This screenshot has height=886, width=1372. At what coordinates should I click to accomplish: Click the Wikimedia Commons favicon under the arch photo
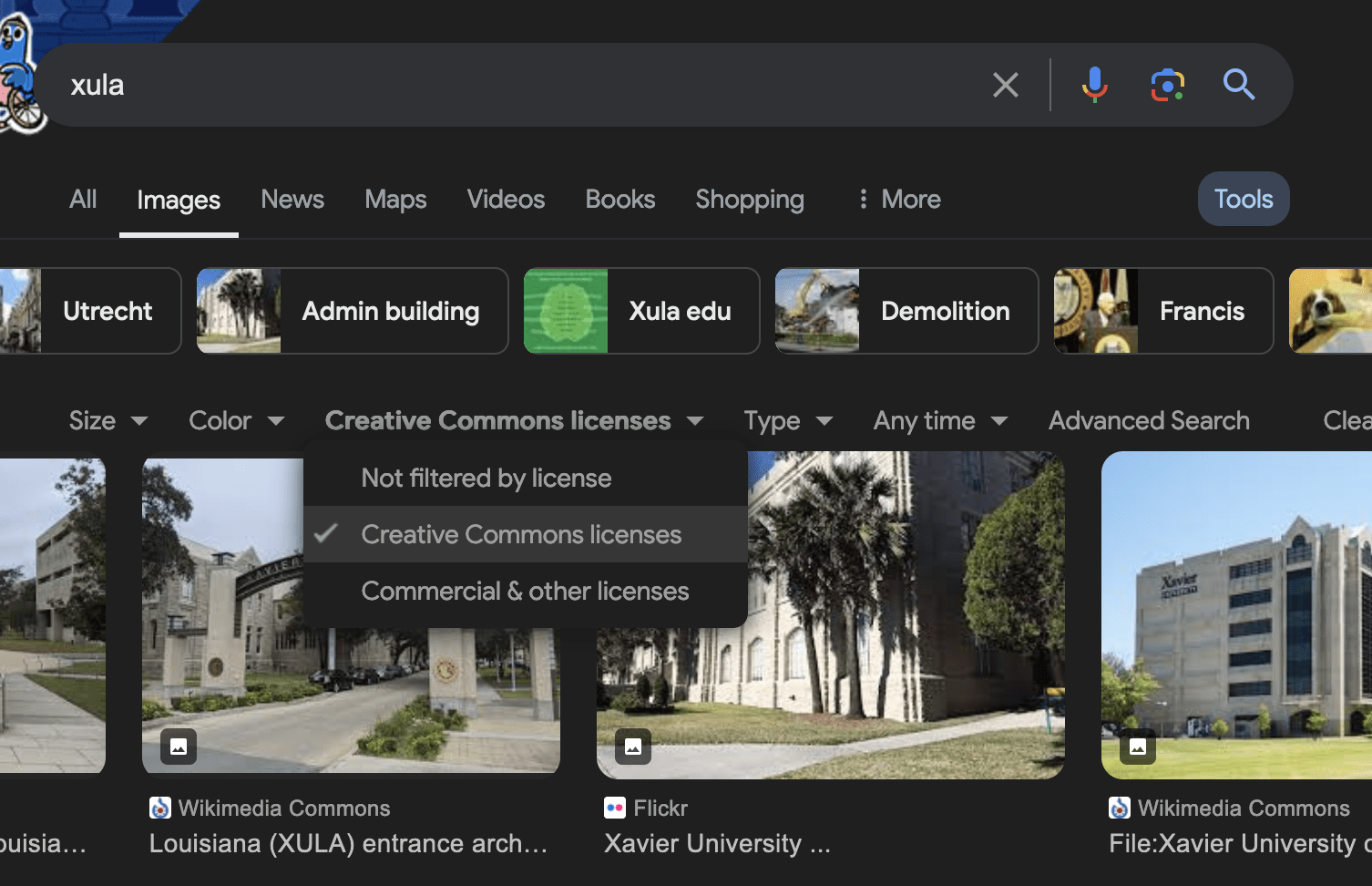tap(160, 808)
